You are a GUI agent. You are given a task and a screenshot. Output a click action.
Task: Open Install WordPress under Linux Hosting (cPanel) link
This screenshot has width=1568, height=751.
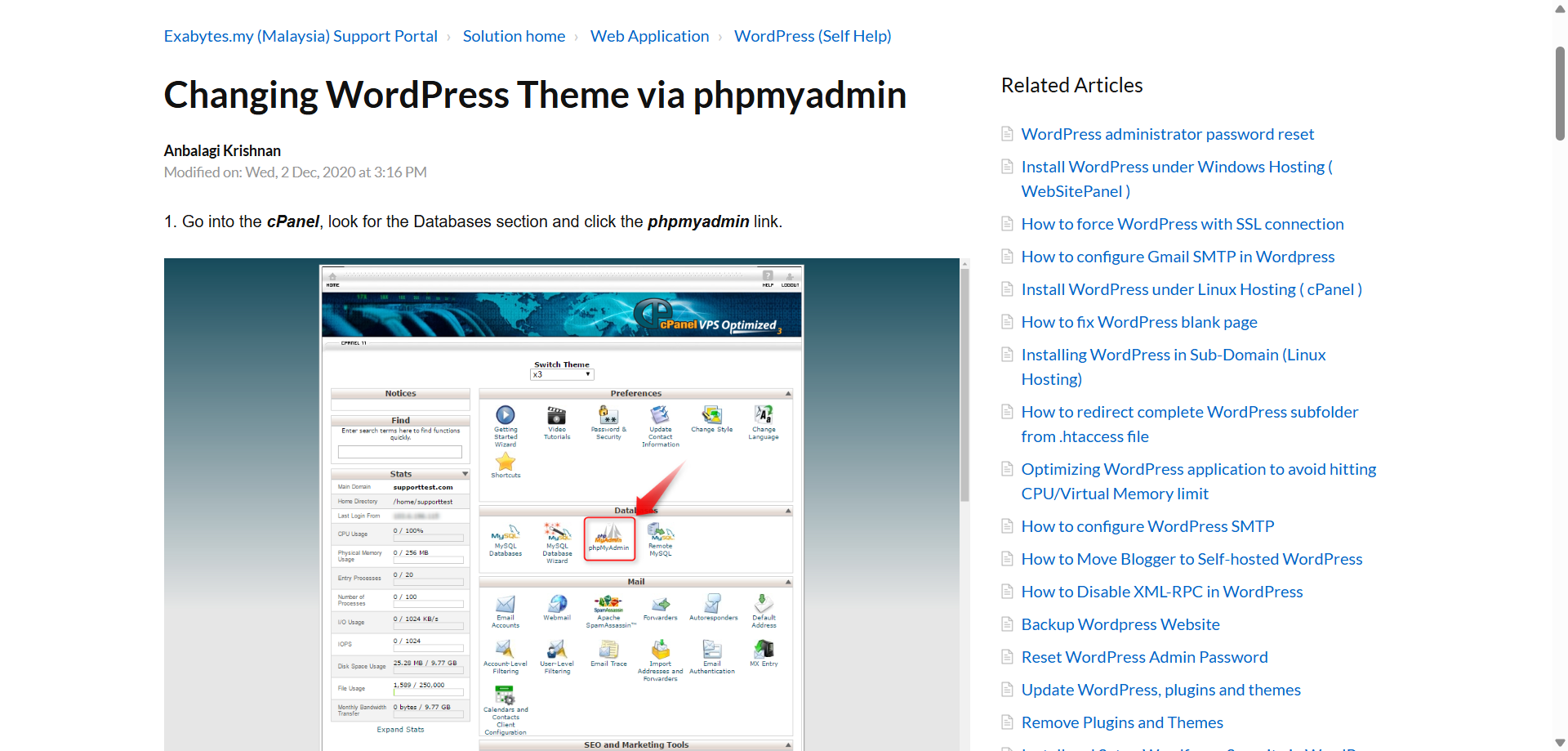pos(1192,289)
